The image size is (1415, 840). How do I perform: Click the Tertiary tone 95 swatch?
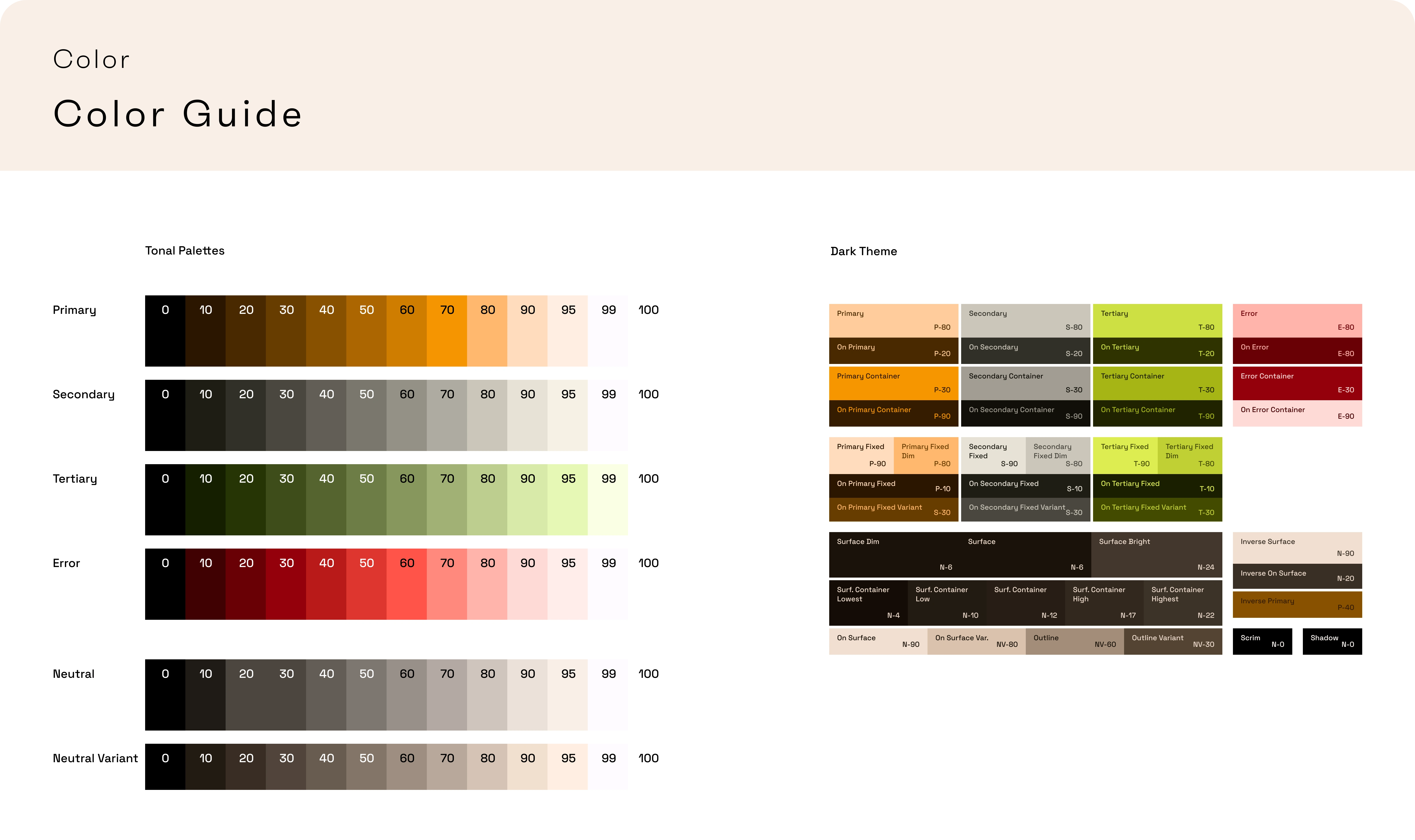pyautogui.click(x=567, y=499)
